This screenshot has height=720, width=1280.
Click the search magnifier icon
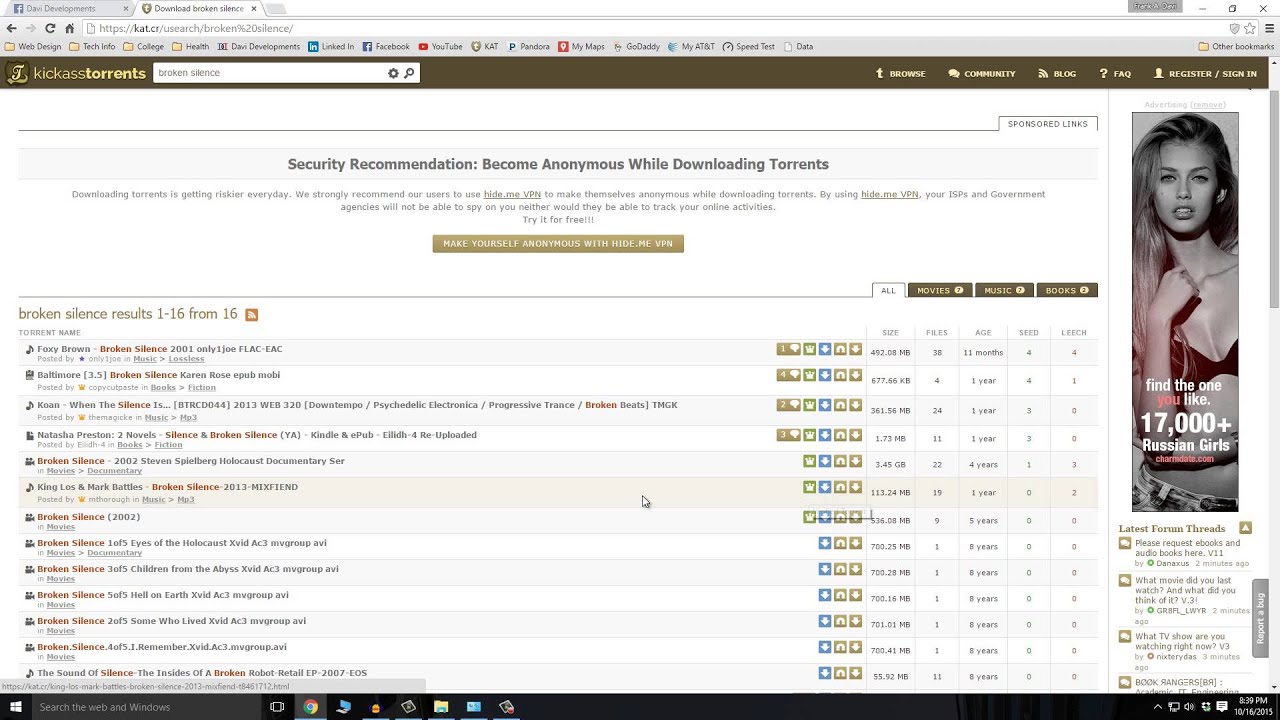(409, 73)
